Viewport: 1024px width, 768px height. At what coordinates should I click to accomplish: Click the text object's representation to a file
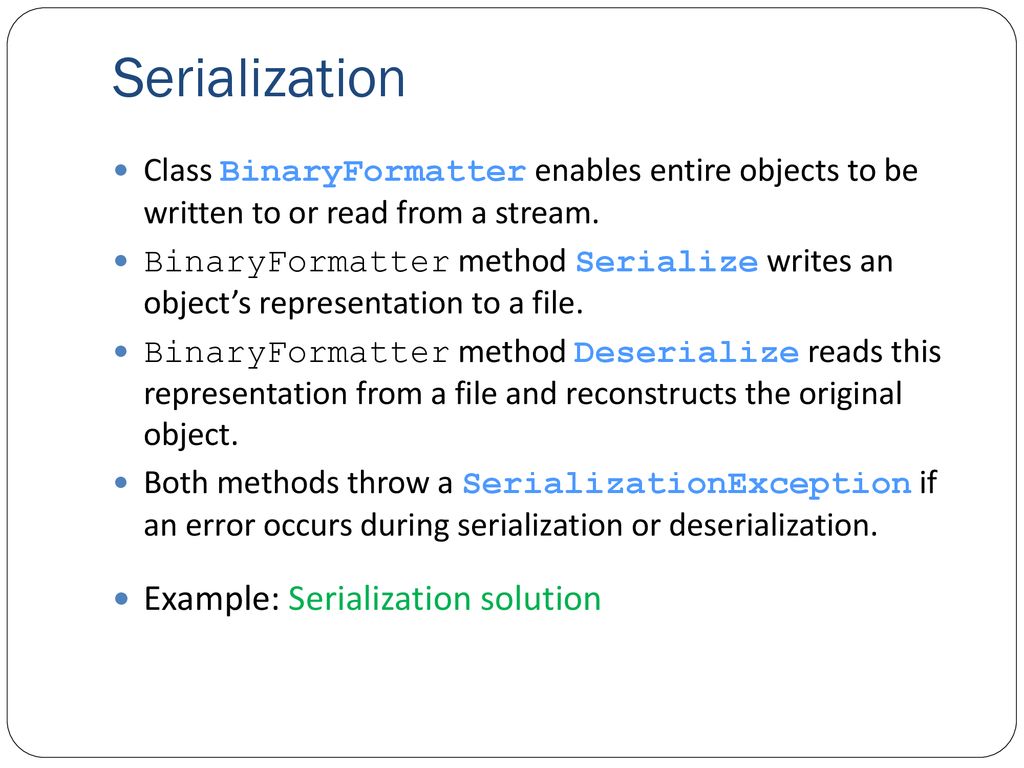coord(363,303)
